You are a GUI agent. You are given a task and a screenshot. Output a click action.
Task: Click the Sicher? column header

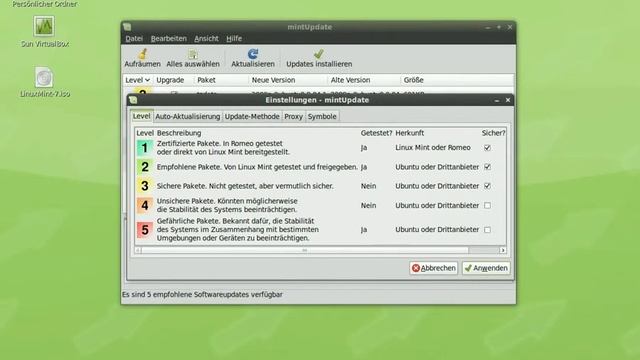coord(493,133)
